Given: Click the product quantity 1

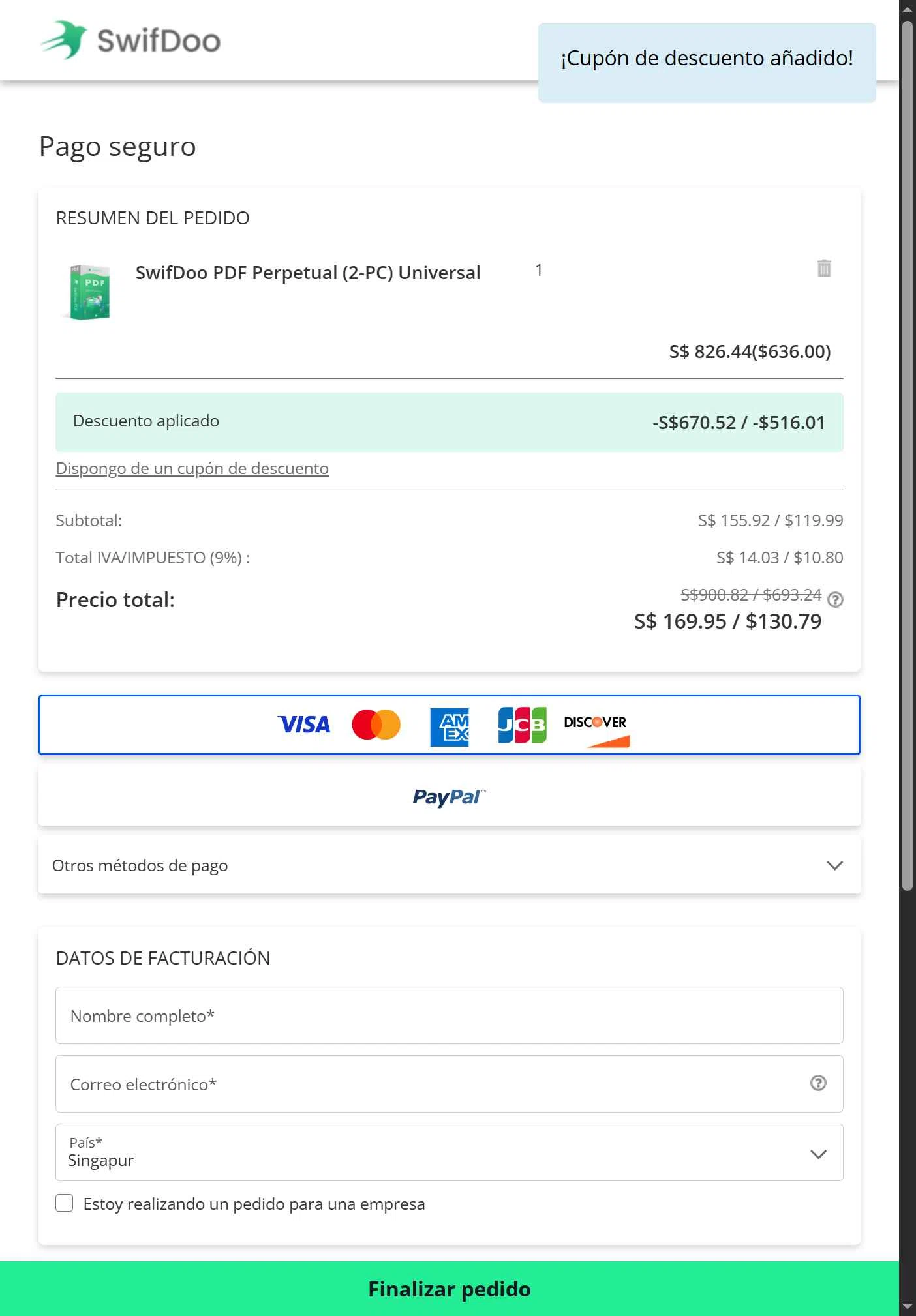Looking at the screenshot, I should (x=539, y=270).
